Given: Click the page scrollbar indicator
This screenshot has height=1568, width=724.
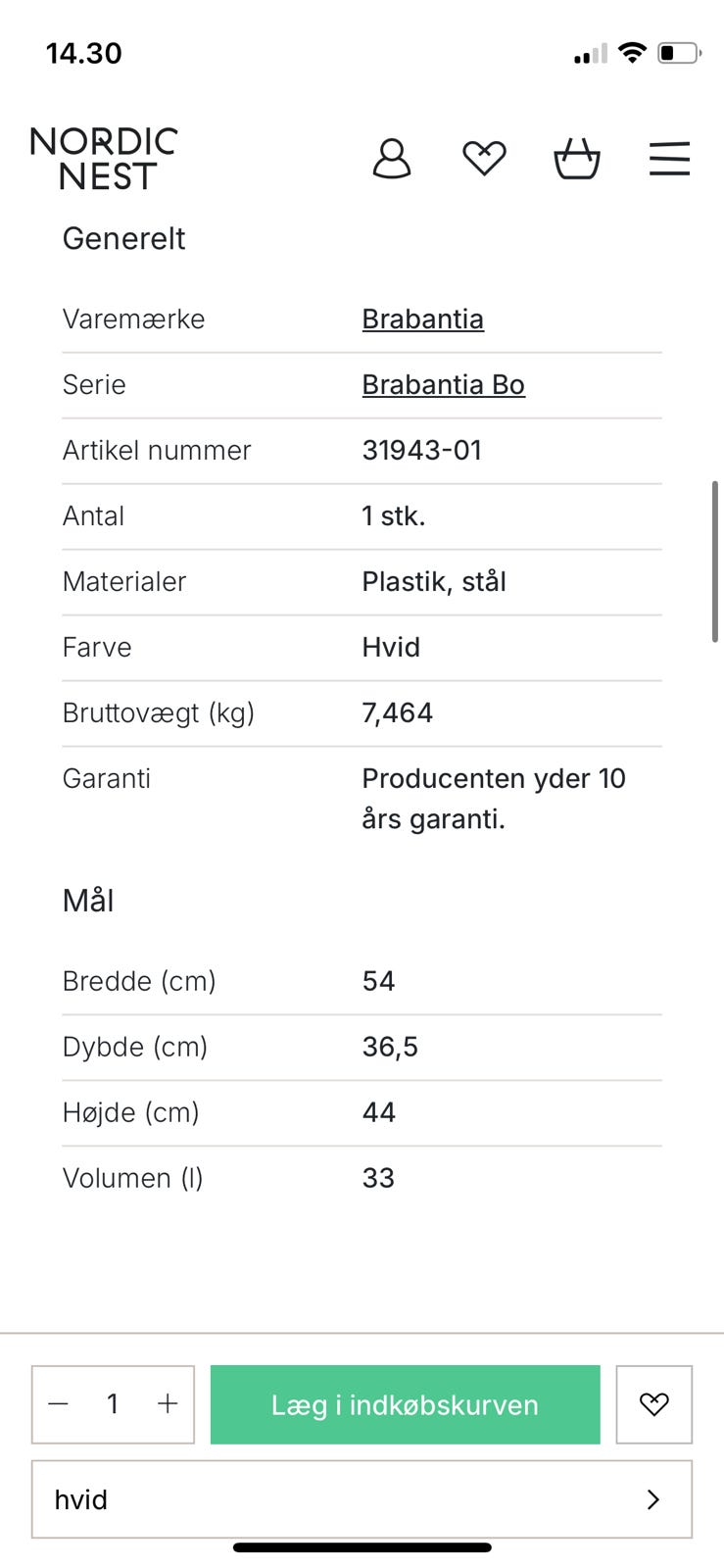Looking at the screenshot, I should click(x=715, y=562).
